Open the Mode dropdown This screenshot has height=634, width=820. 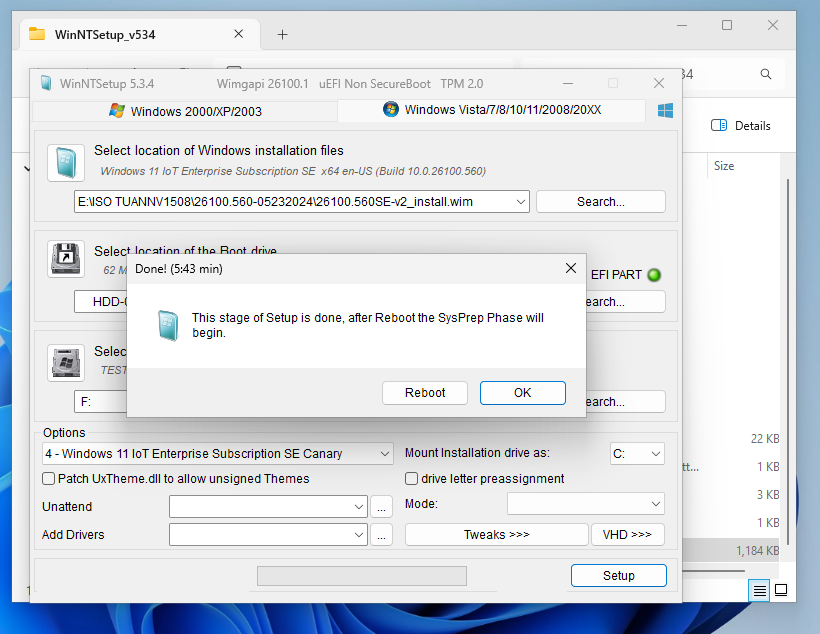586,504
